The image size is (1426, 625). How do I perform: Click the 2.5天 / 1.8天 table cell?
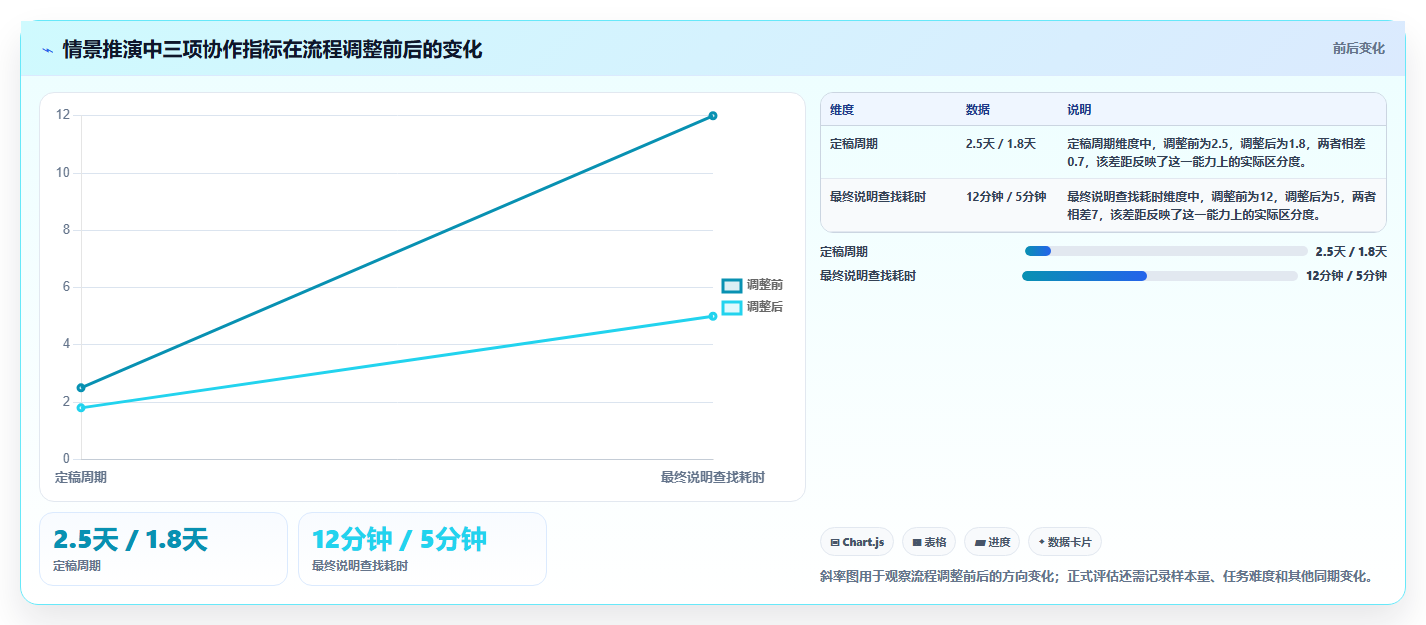tap(1001, 144)
